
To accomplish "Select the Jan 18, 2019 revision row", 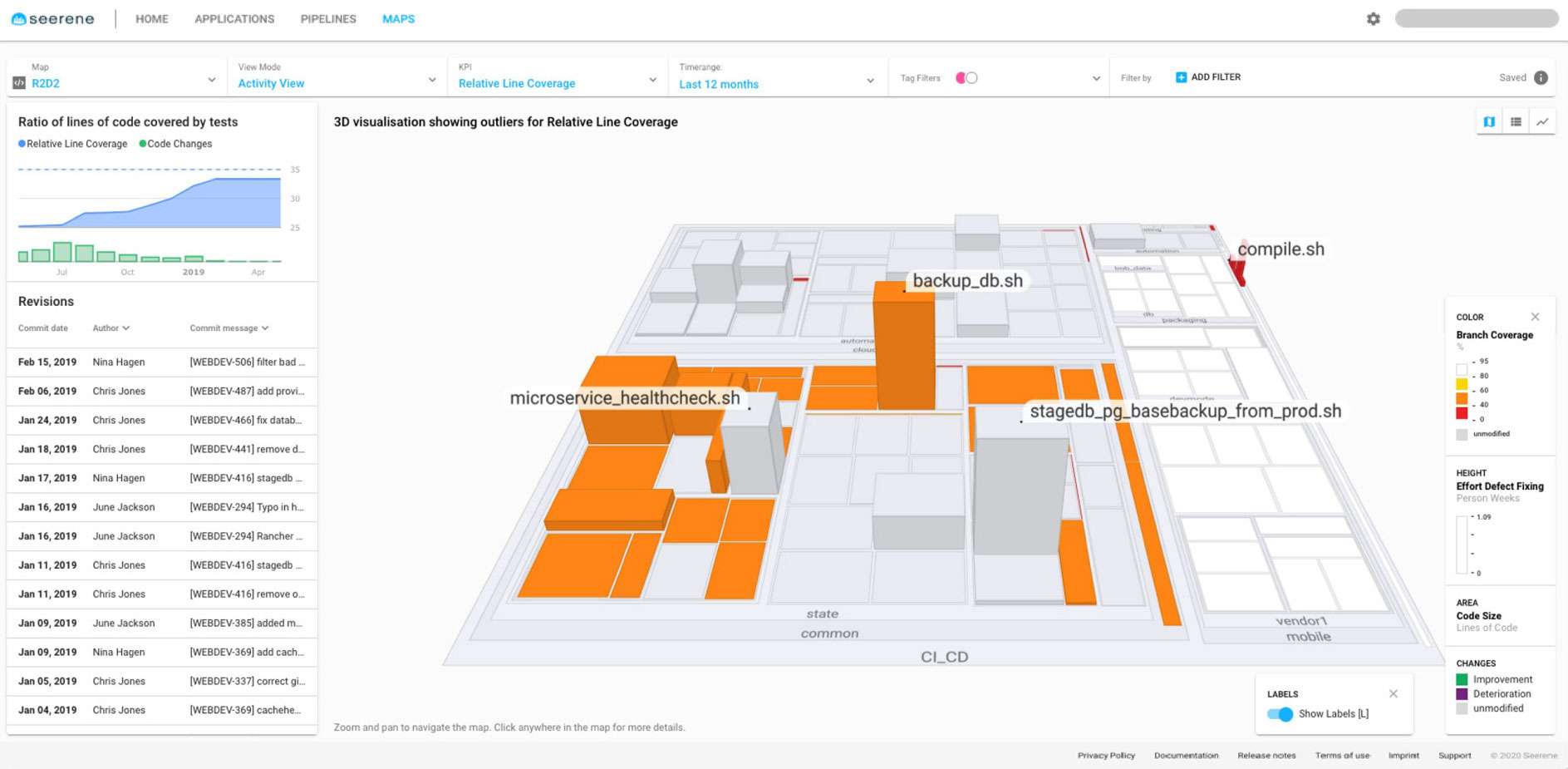I will coord(162,450).
